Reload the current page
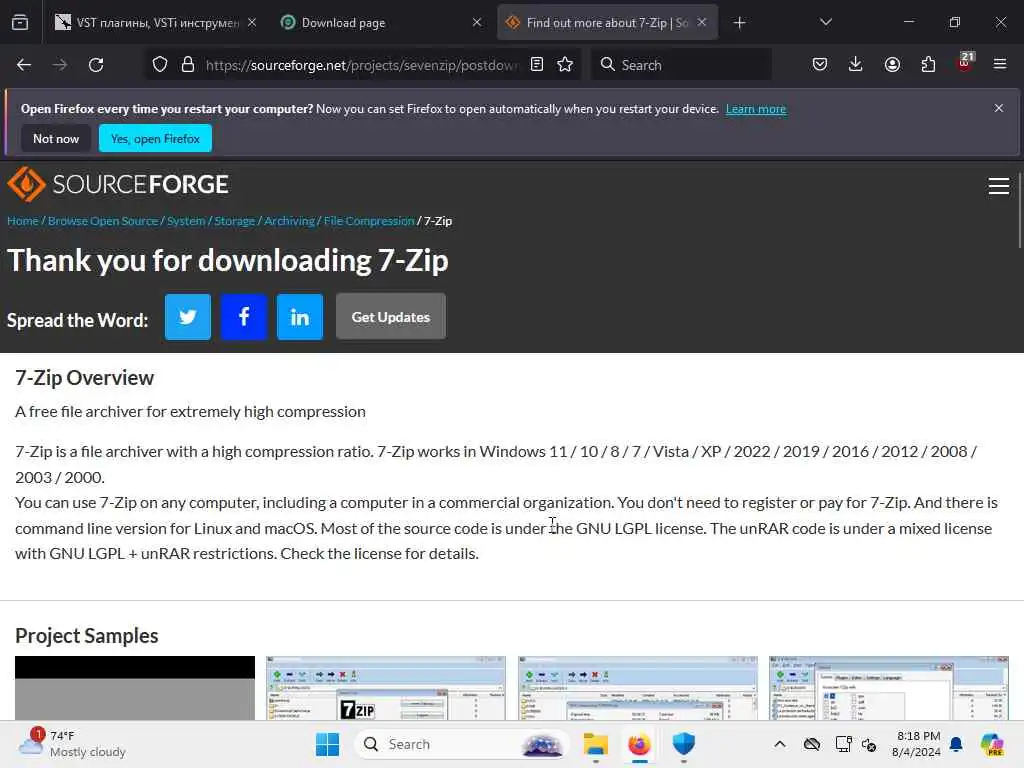This screenshot has height=768, width=1024. [96, 65]
